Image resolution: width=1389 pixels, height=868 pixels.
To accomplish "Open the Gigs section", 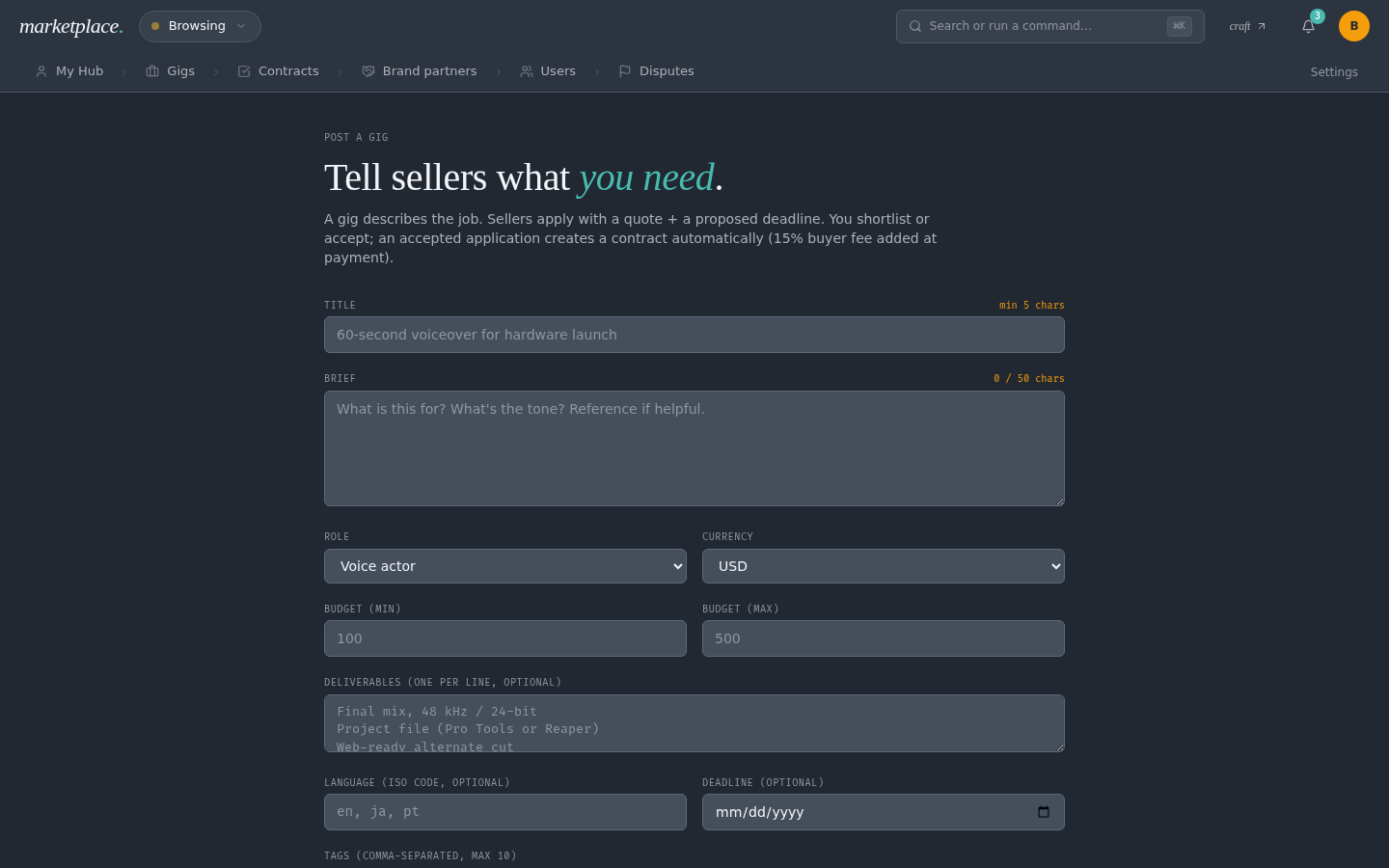I will pos(171,71).
